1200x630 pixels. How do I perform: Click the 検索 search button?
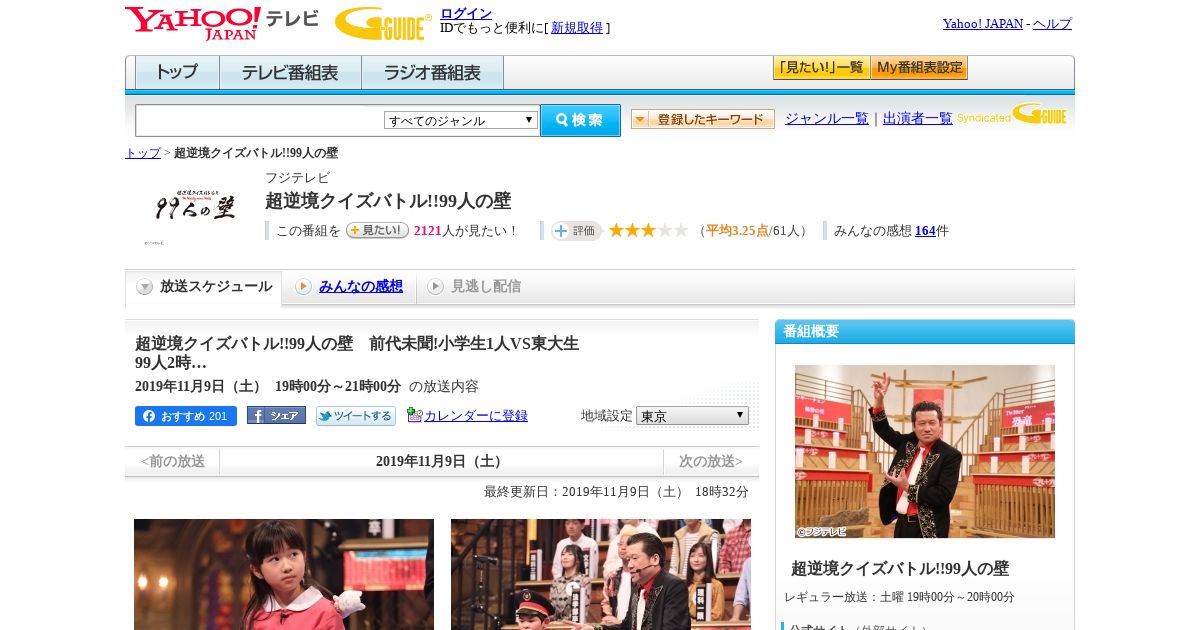click(580, 120)
